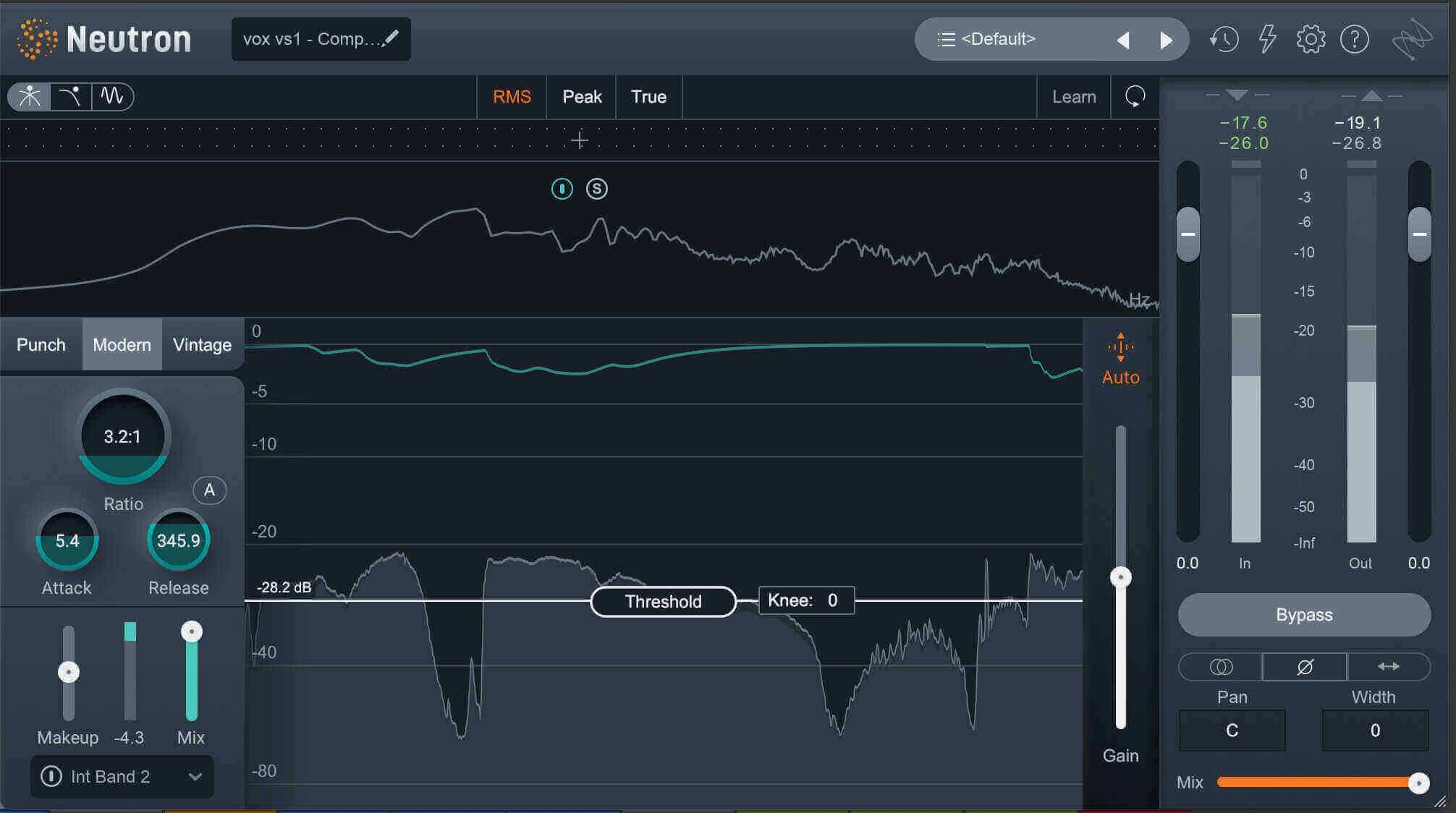Click the Width value field showing 0

[x=1375, y=731]
